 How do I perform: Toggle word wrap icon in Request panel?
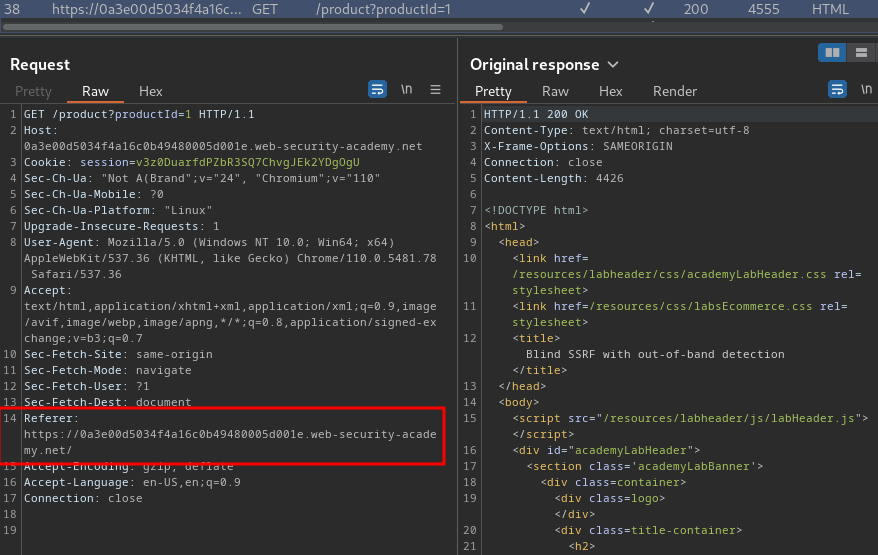(377, 90)
